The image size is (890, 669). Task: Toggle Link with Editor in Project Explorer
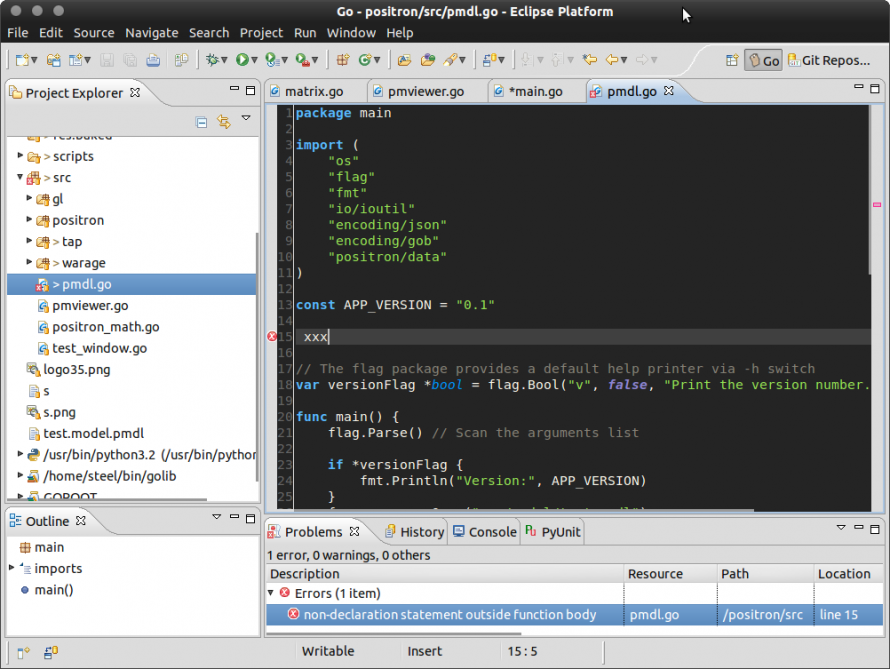tap(223, 122)
